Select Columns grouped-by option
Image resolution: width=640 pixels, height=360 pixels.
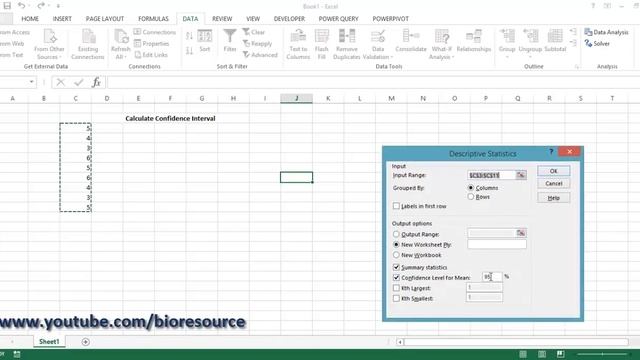(471, 188)
